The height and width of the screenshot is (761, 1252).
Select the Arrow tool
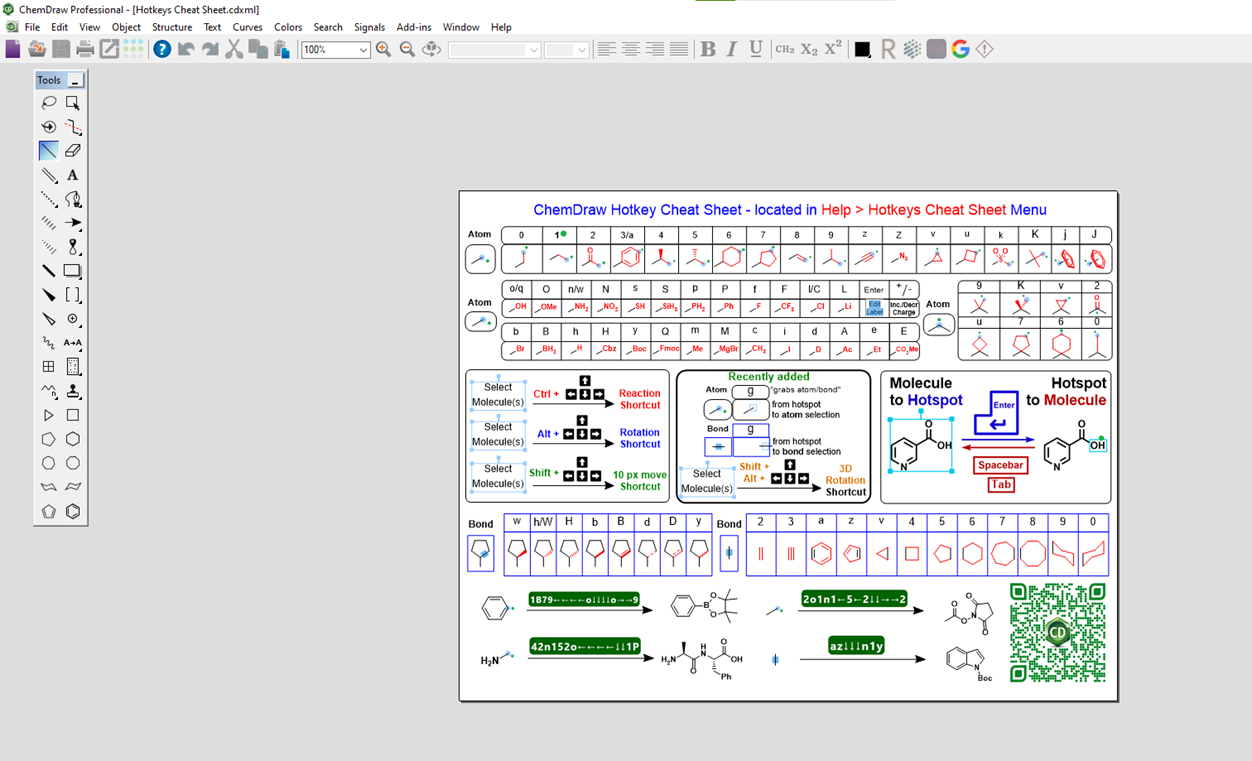[x=73, y=223]
